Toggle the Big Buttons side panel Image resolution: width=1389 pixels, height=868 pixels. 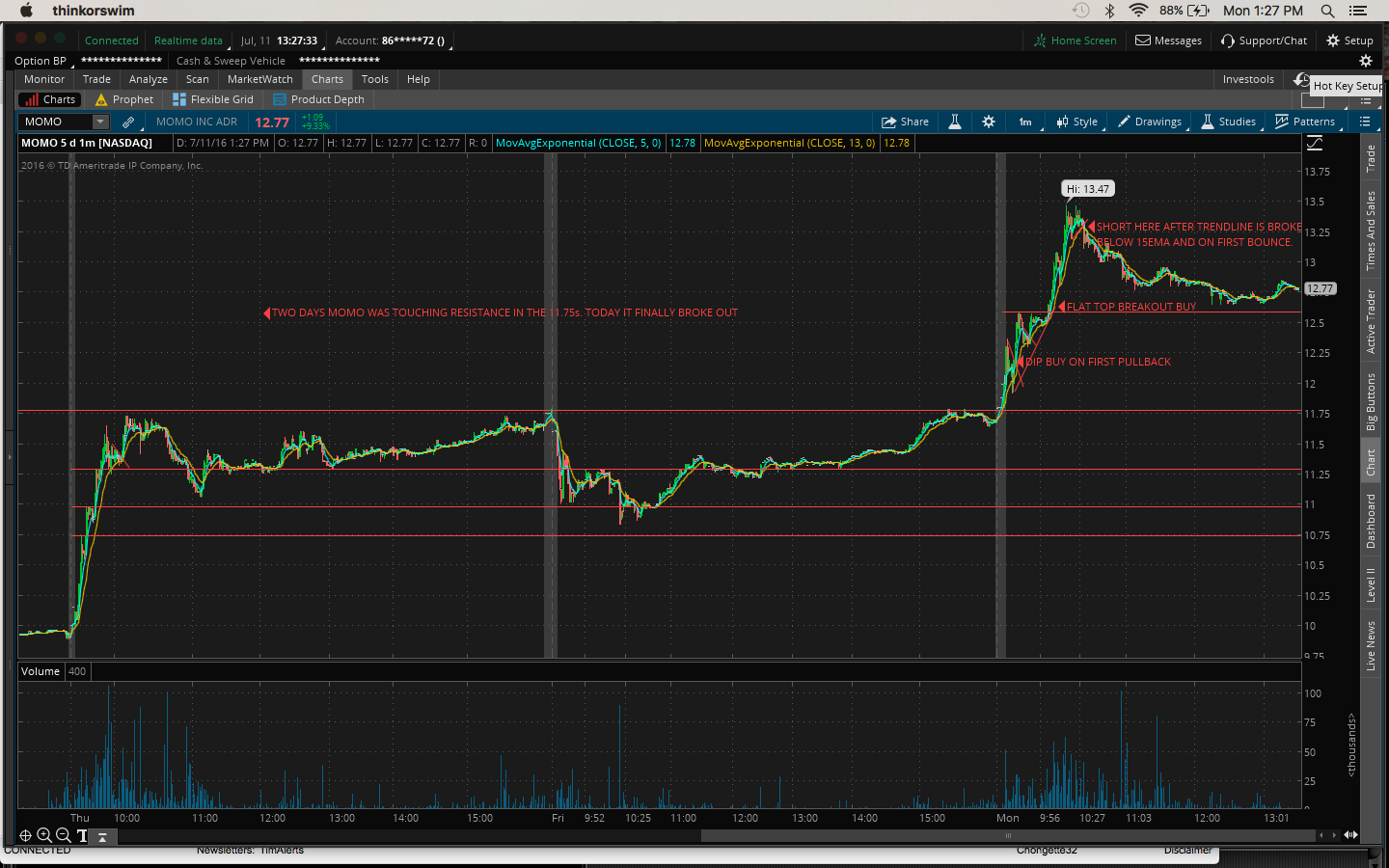point(1371,402)
